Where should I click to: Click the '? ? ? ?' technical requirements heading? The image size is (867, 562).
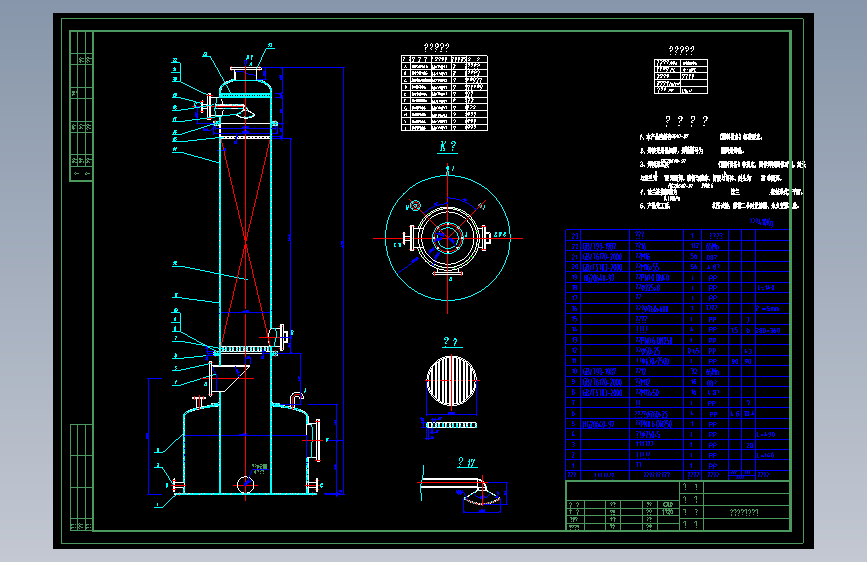pyautogui.click(x=686, y=121)
